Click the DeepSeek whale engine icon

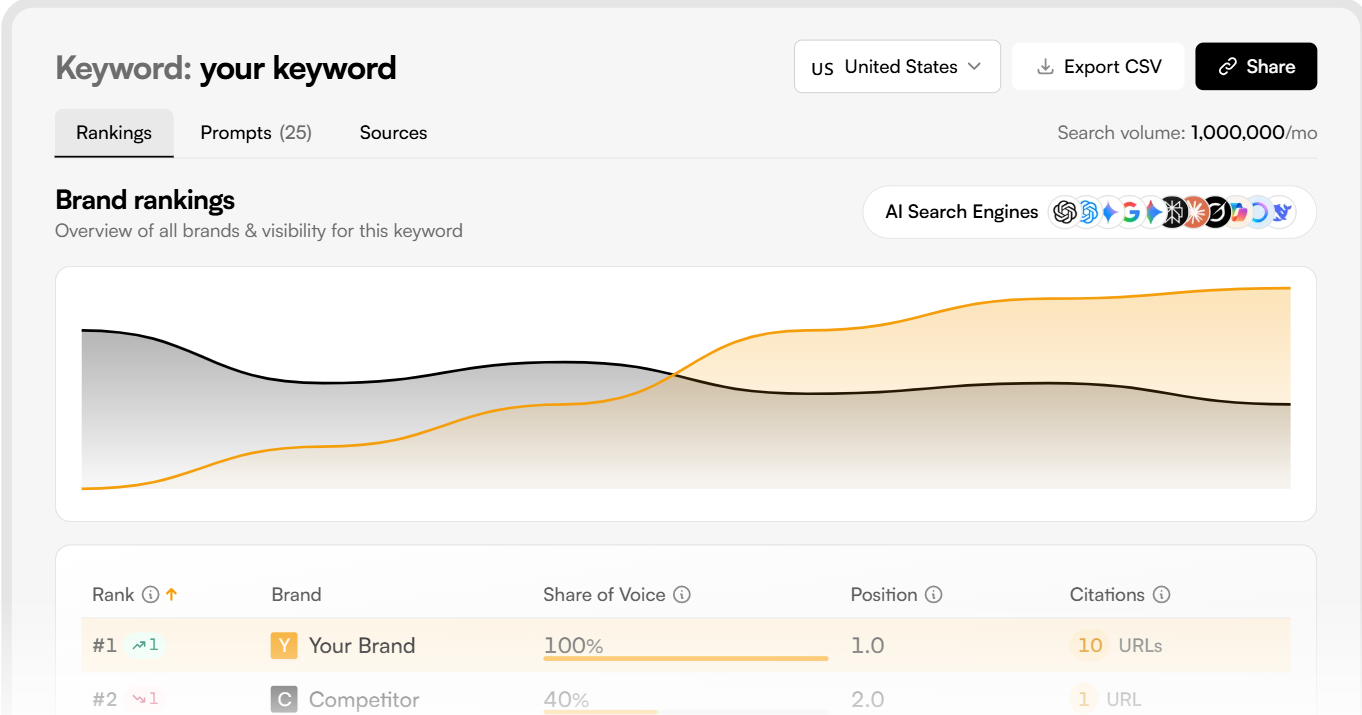pos(1280,212)
